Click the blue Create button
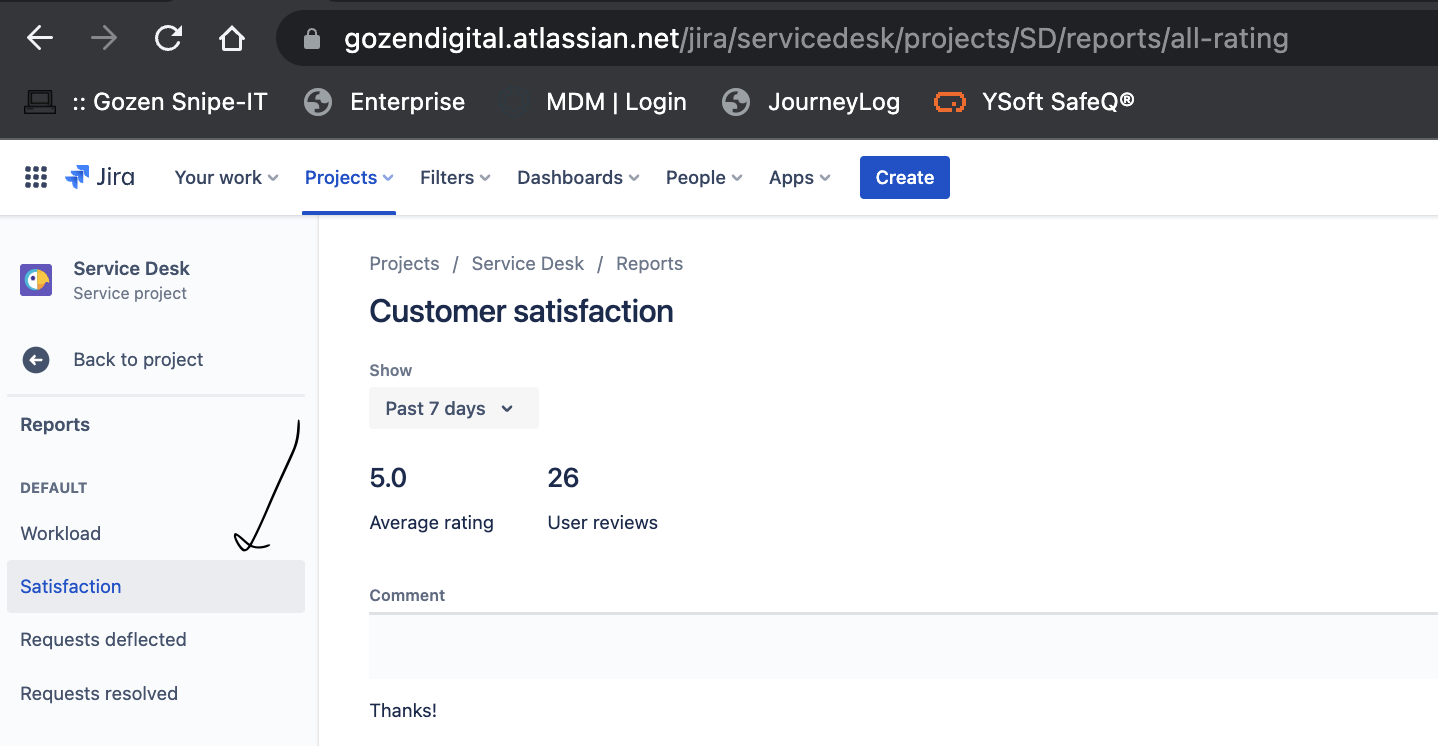 point(905,177)
